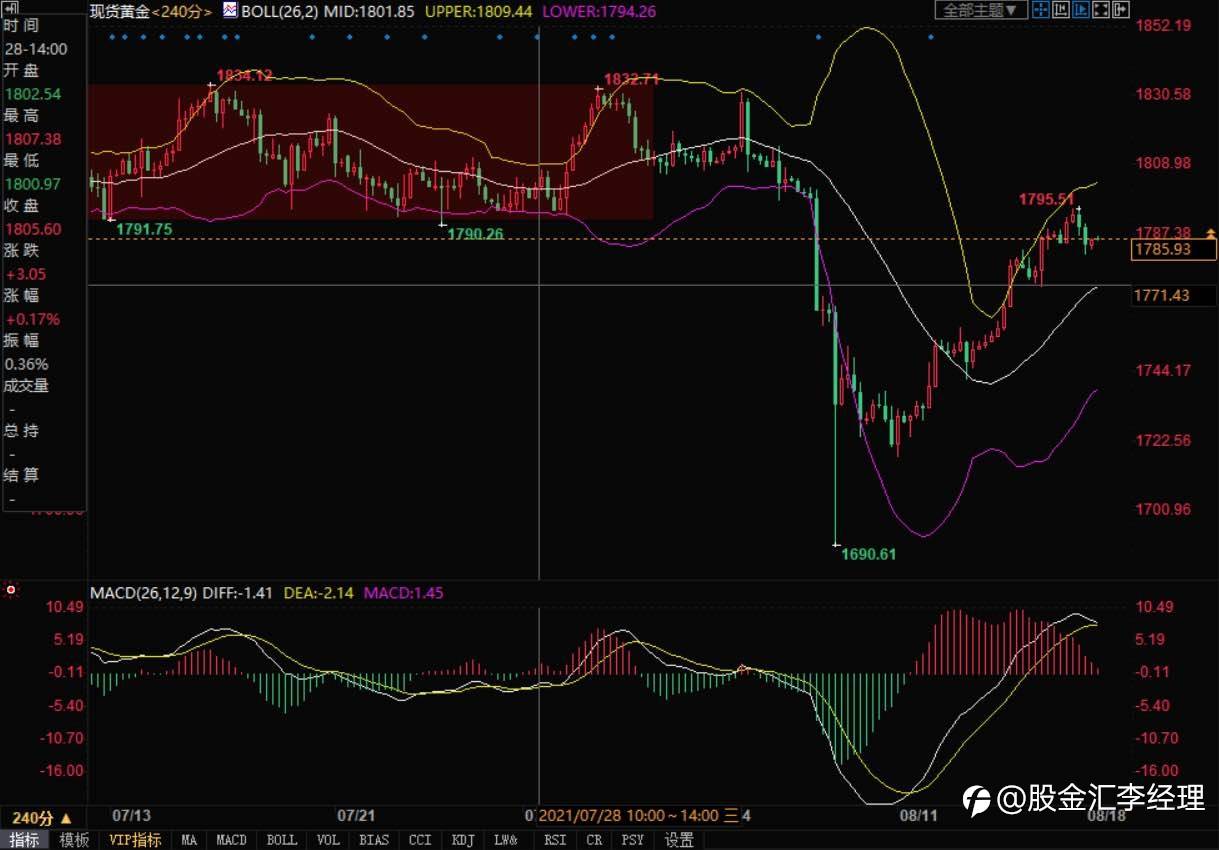The height and width of the screenshot is (850, 1219).
Task: Click the crosshair cursor icon in top toolbar
Action: coord(1040,10)
